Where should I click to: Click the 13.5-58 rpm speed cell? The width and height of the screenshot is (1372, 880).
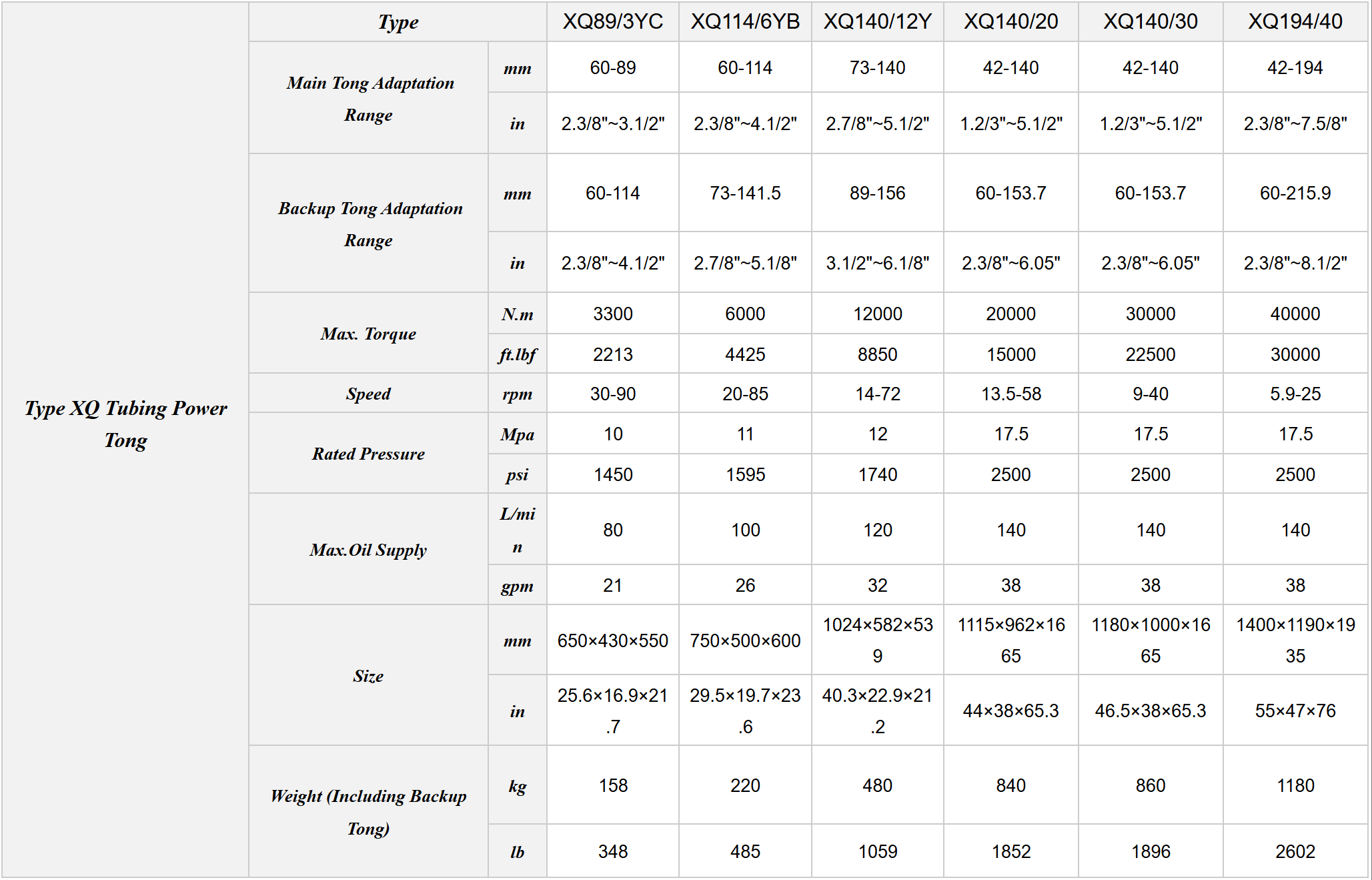point(1010,394)
